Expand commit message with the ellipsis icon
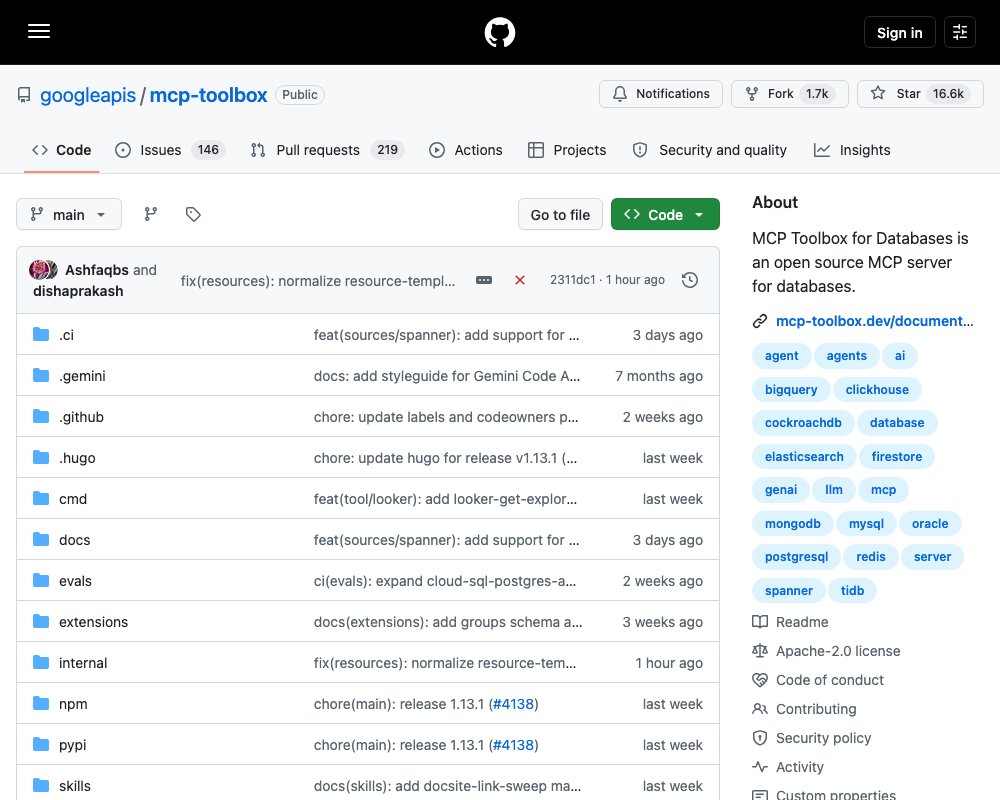 click(x=484, y=280)
